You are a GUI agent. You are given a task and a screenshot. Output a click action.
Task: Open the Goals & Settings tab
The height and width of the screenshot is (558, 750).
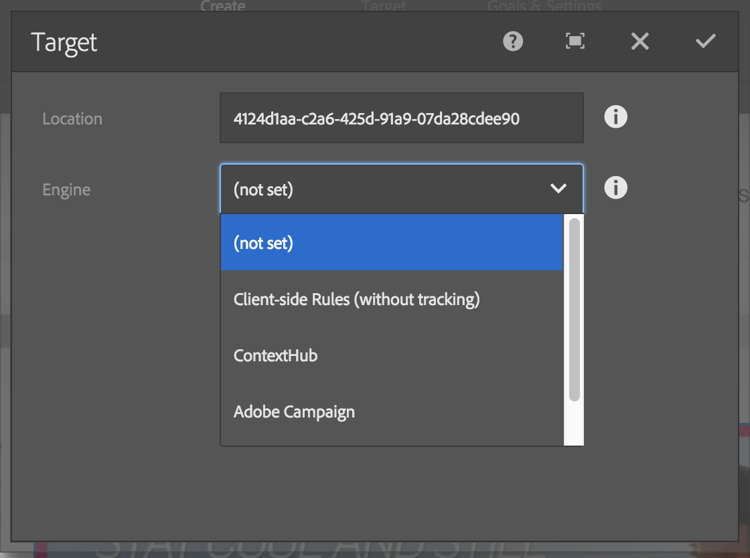coord(544,7)
